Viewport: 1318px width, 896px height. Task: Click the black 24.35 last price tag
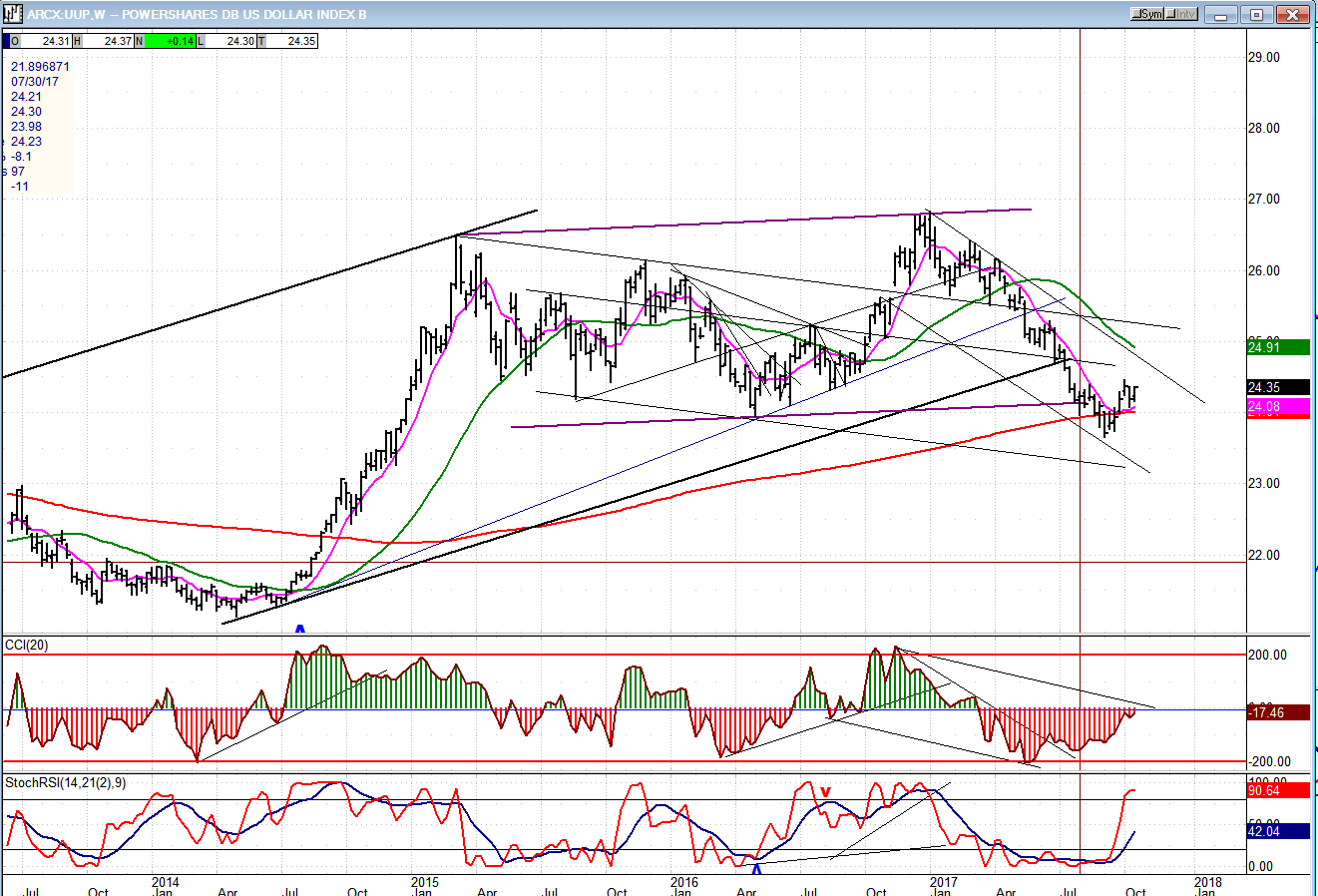(x=1277, y=387)
